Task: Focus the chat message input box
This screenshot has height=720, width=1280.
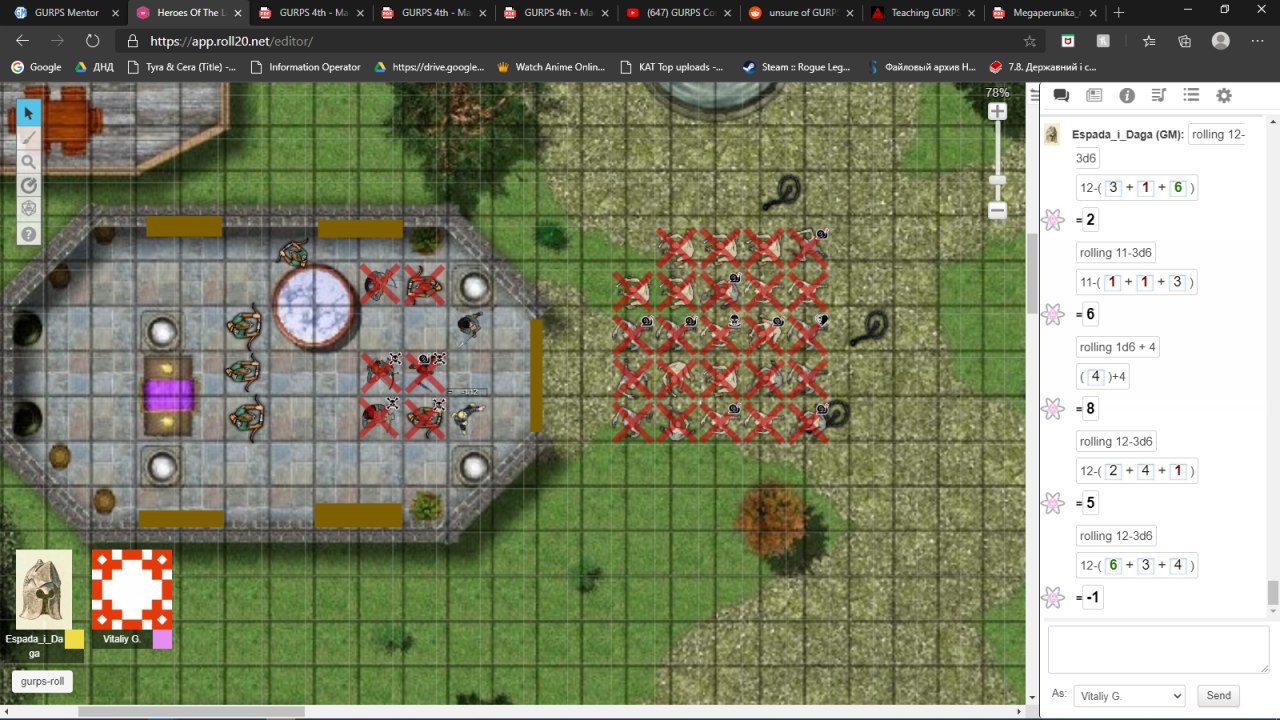Action: click(1158, 650)
